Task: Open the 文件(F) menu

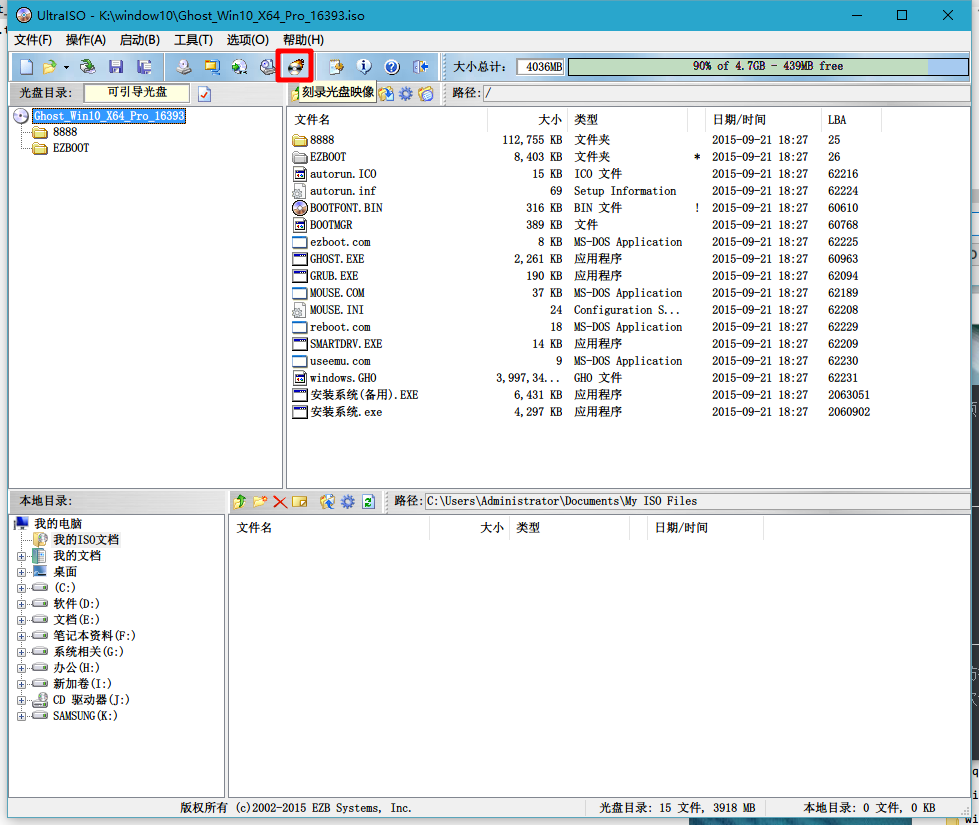Action: (33, 40)
